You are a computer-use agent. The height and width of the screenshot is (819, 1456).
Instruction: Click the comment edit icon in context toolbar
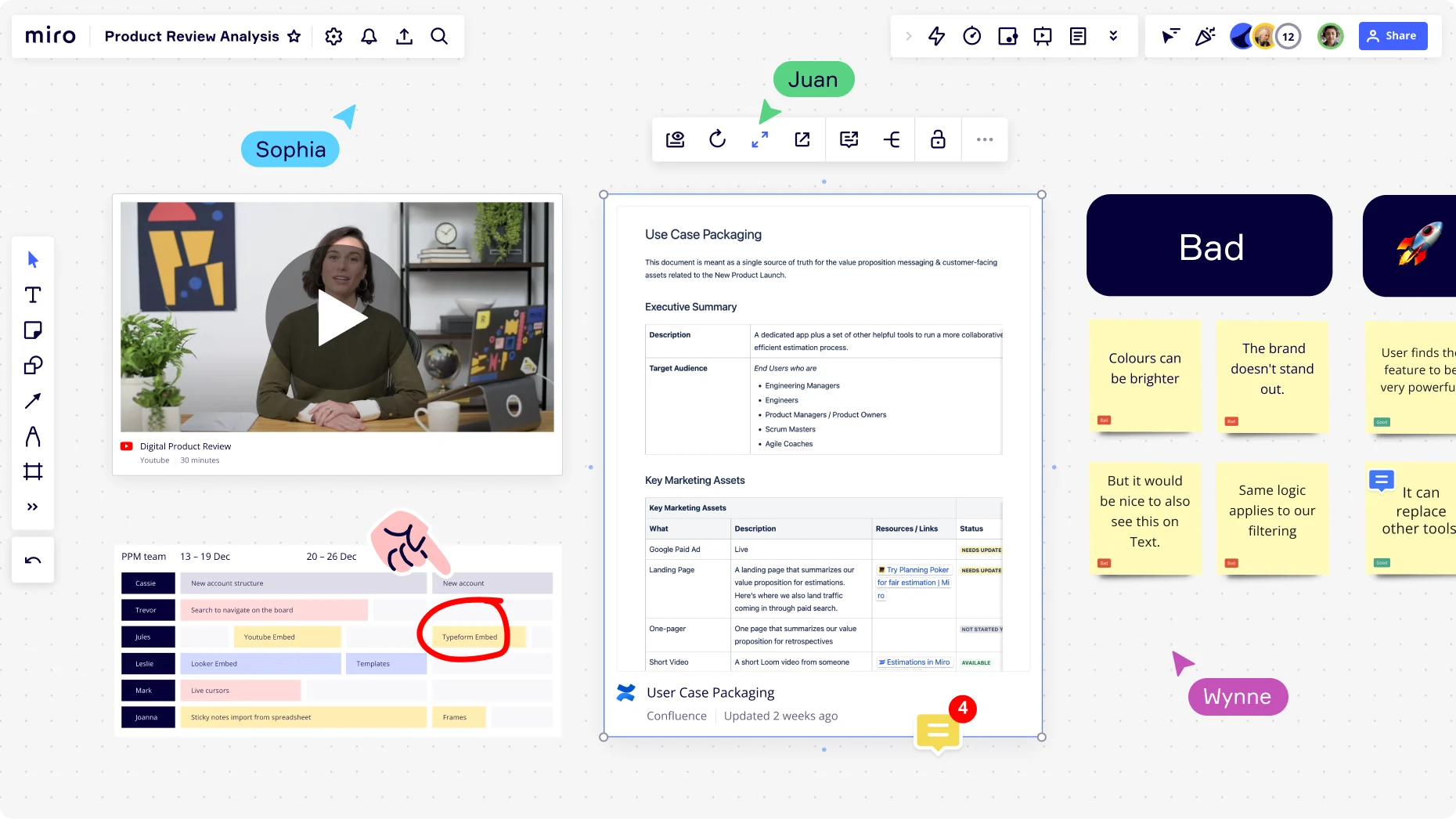849,139
